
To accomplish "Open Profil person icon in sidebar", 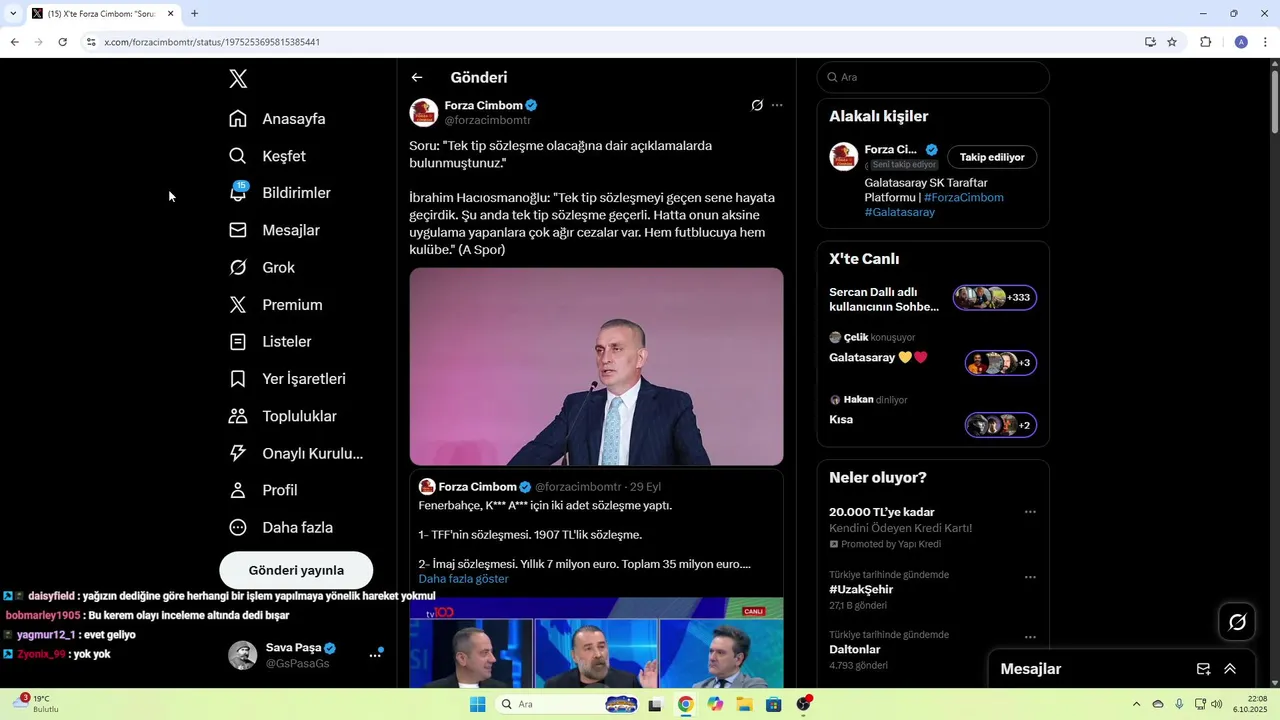I will (x=238, y=490).
